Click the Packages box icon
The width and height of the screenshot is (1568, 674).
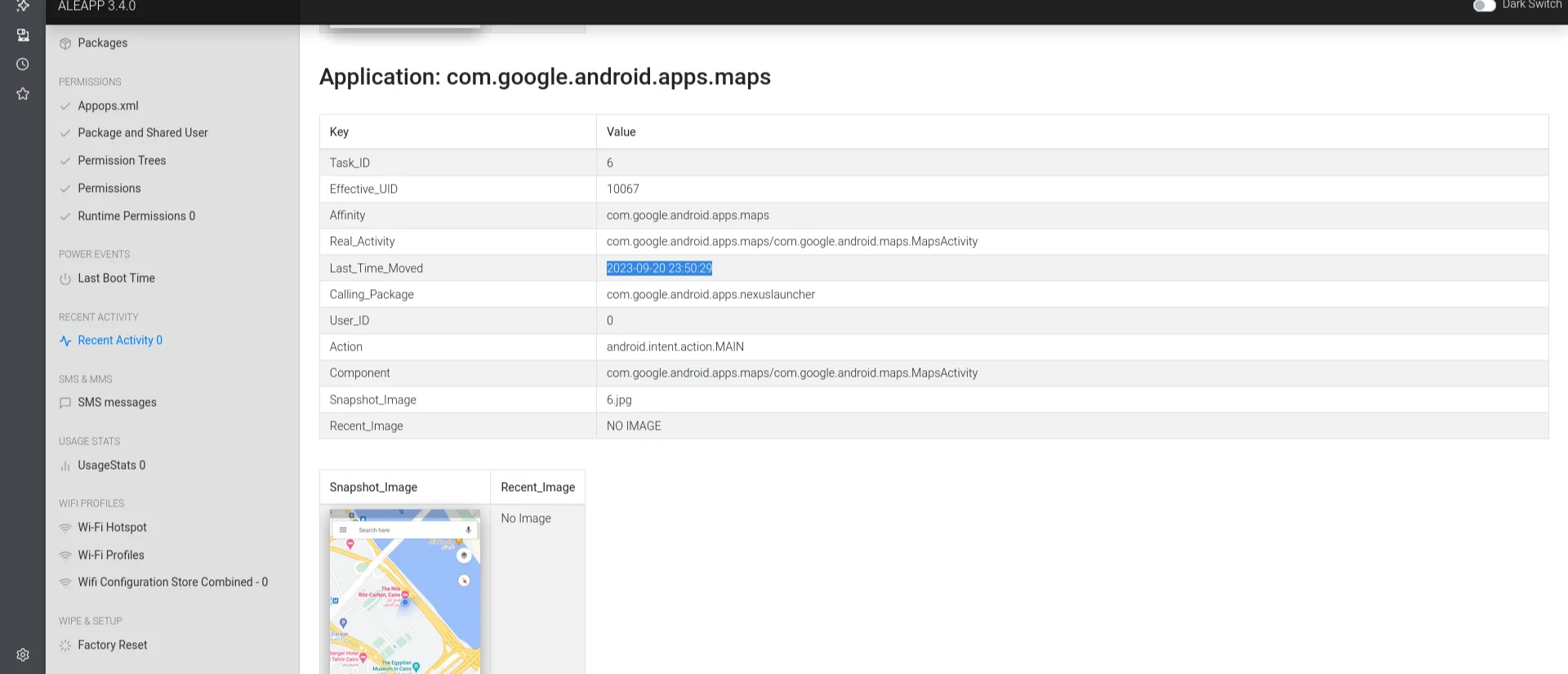[65, 43]
